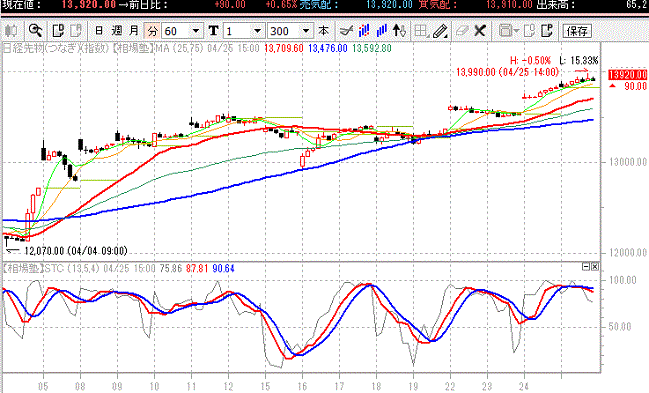Switch chart to weekly (週) timeframe
The height and width of the screenshot is (393, 649).
click(117, 31)
